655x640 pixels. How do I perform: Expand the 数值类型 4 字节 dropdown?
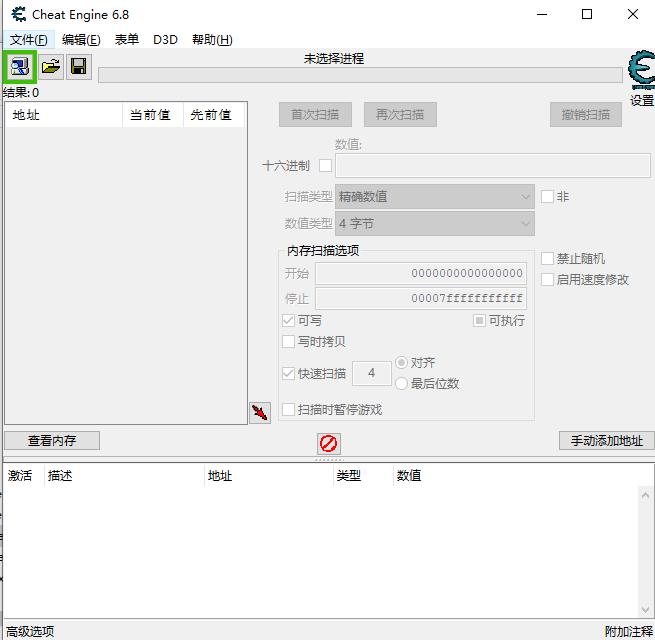[434, 223]
